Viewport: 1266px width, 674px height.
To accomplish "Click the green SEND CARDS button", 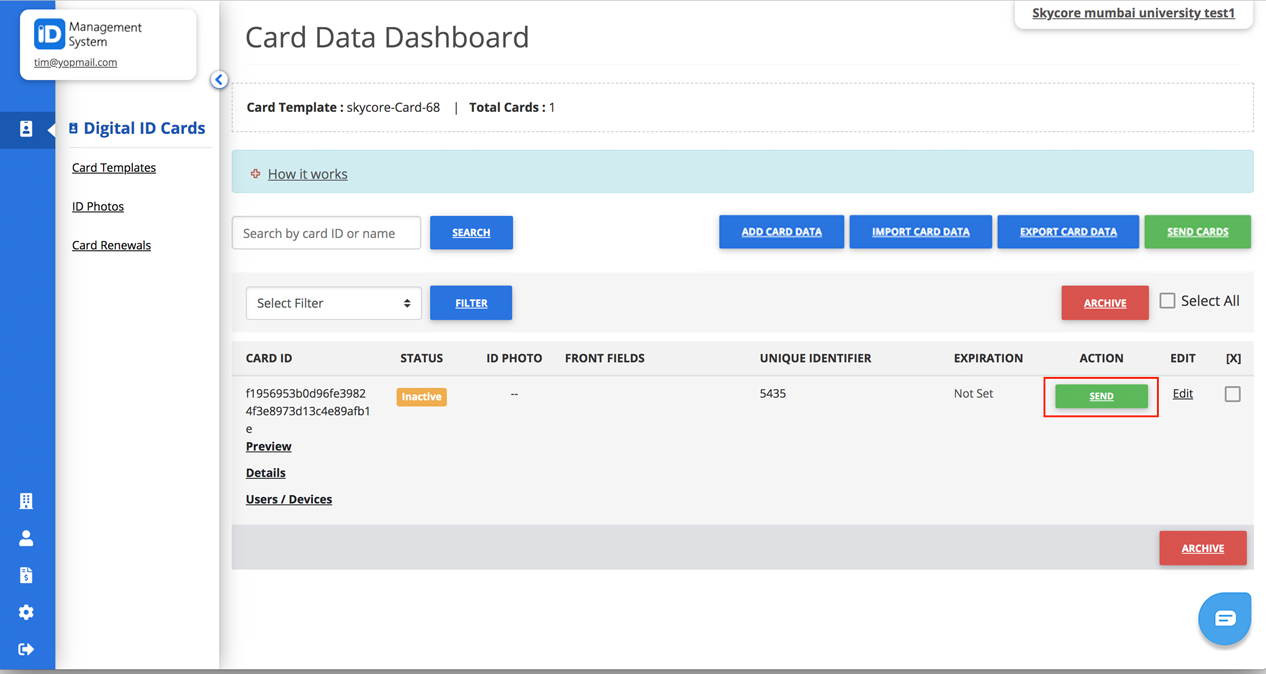I will click(1198, 232).
